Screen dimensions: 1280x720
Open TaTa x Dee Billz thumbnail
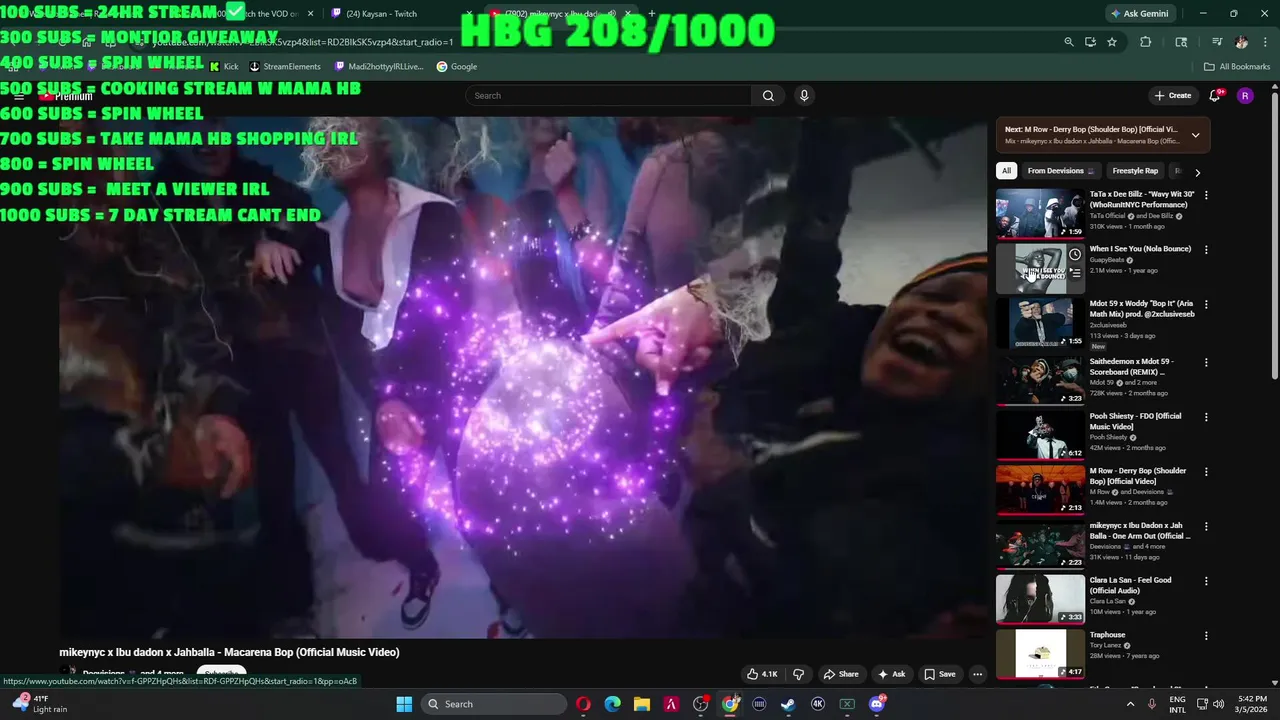click(1040, 213)
